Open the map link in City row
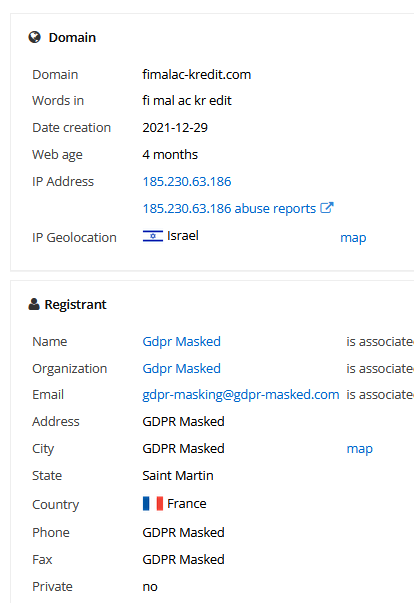This screenshot has width=414, height=603. [359, 449]
